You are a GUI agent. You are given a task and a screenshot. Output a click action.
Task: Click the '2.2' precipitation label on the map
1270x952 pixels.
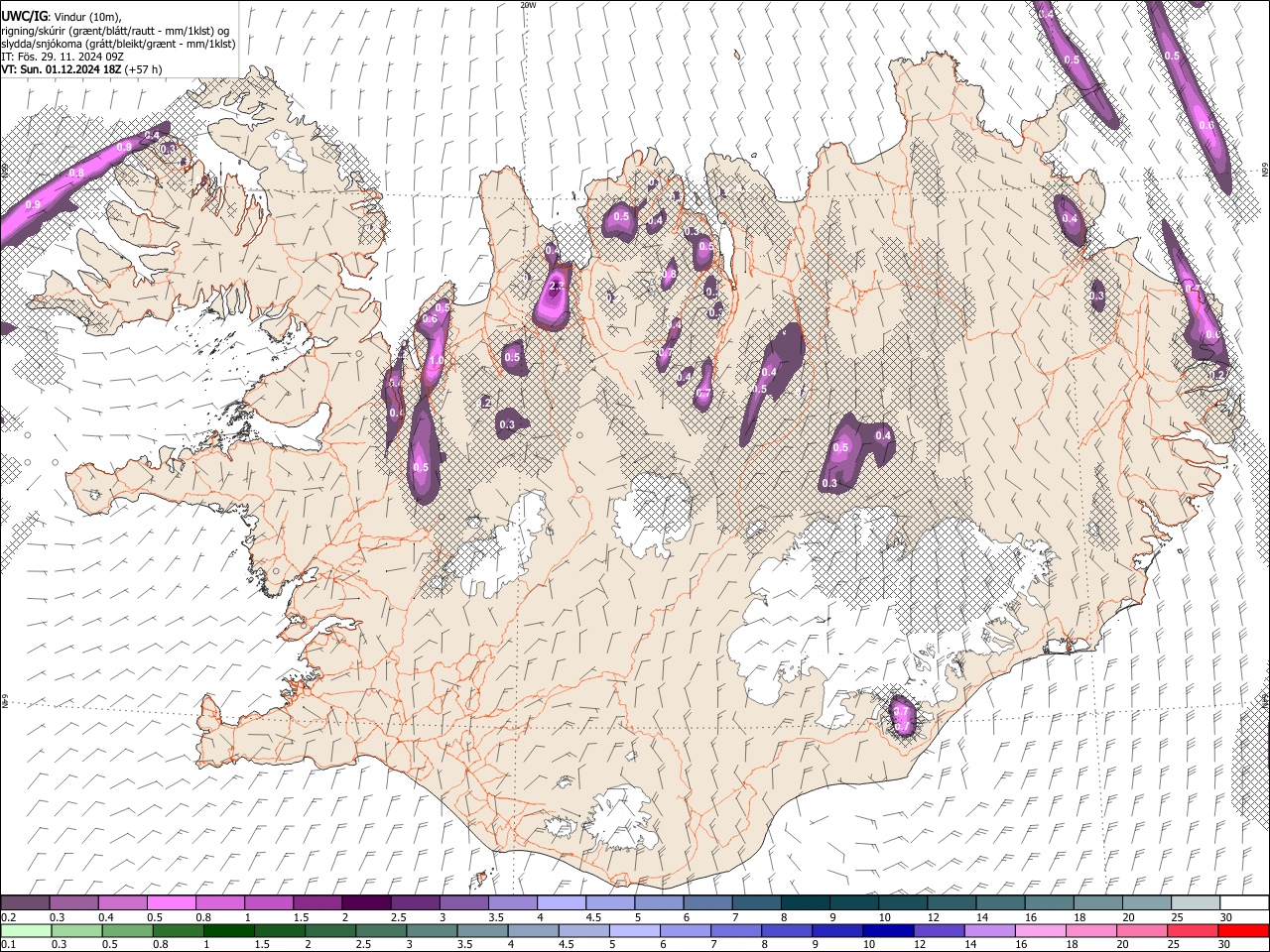pyautogui.click(x=557, y=287)
